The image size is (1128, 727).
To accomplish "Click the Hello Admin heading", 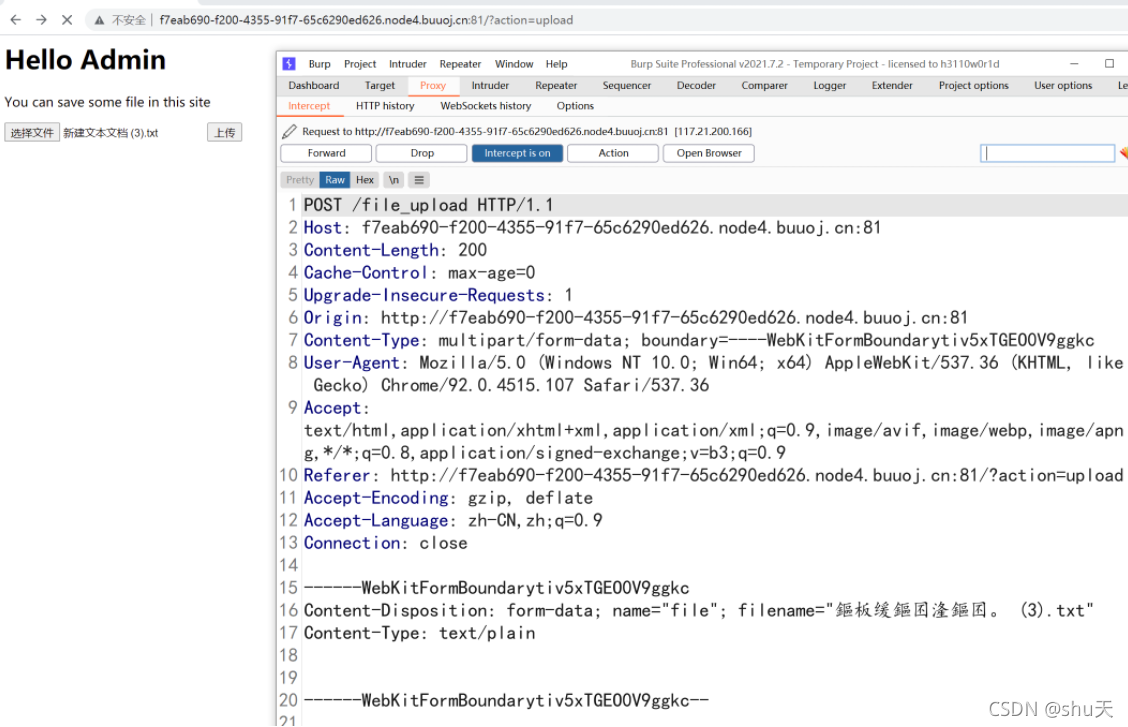I will 85,60.
